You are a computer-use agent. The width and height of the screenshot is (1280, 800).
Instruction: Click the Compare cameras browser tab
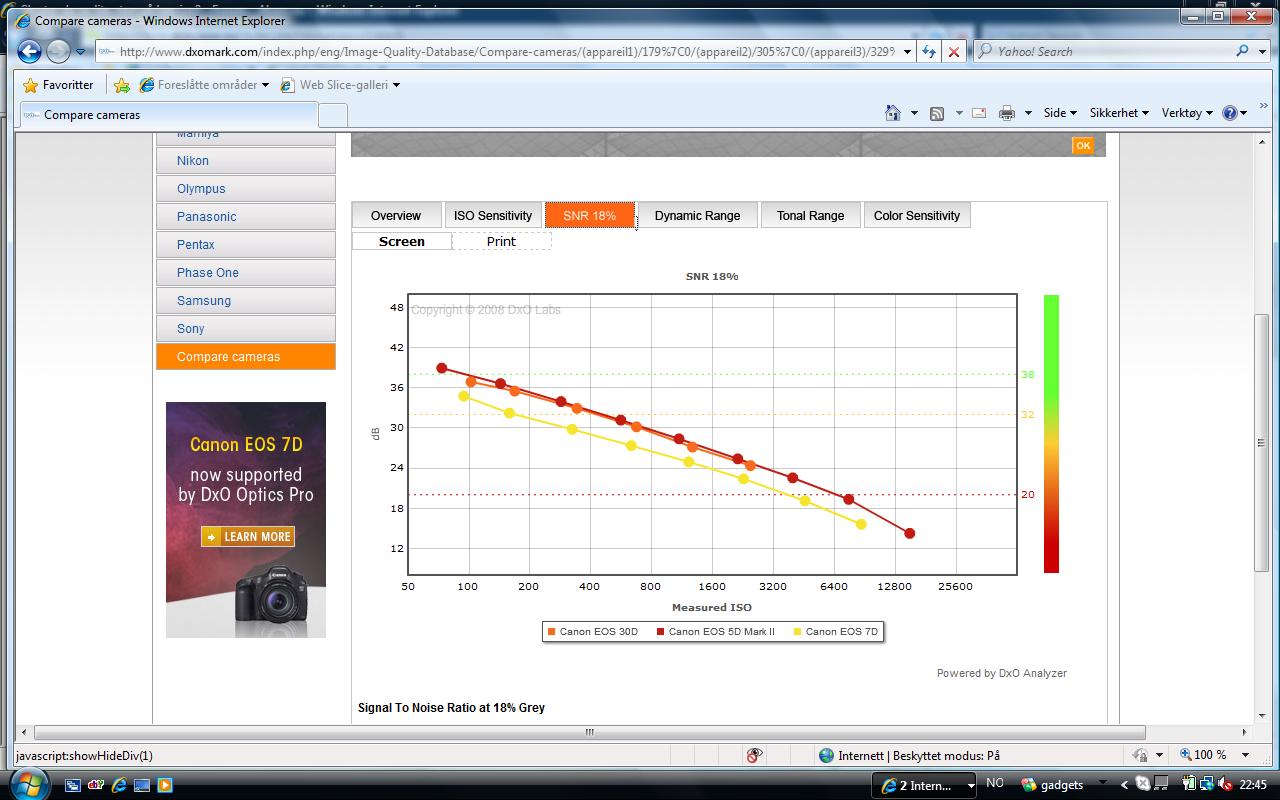click(167, 115)
